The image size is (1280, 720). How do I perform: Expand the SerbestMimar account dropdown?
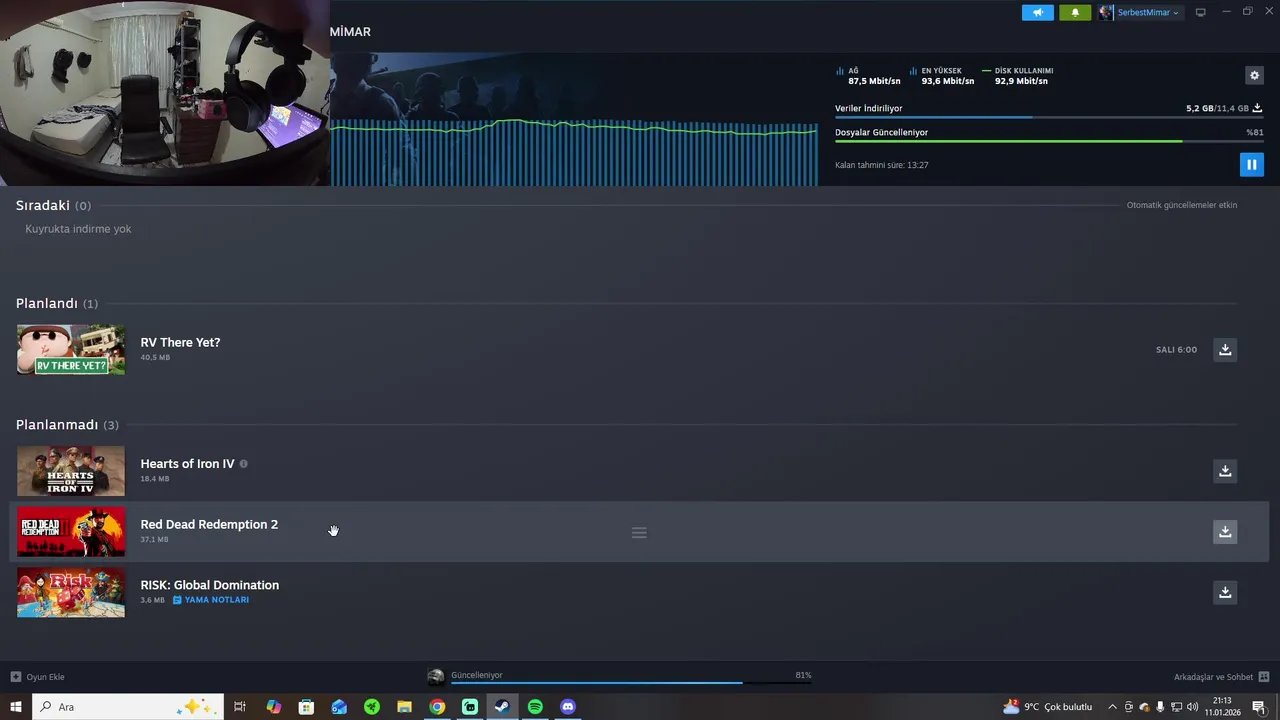pos(1148,13)
